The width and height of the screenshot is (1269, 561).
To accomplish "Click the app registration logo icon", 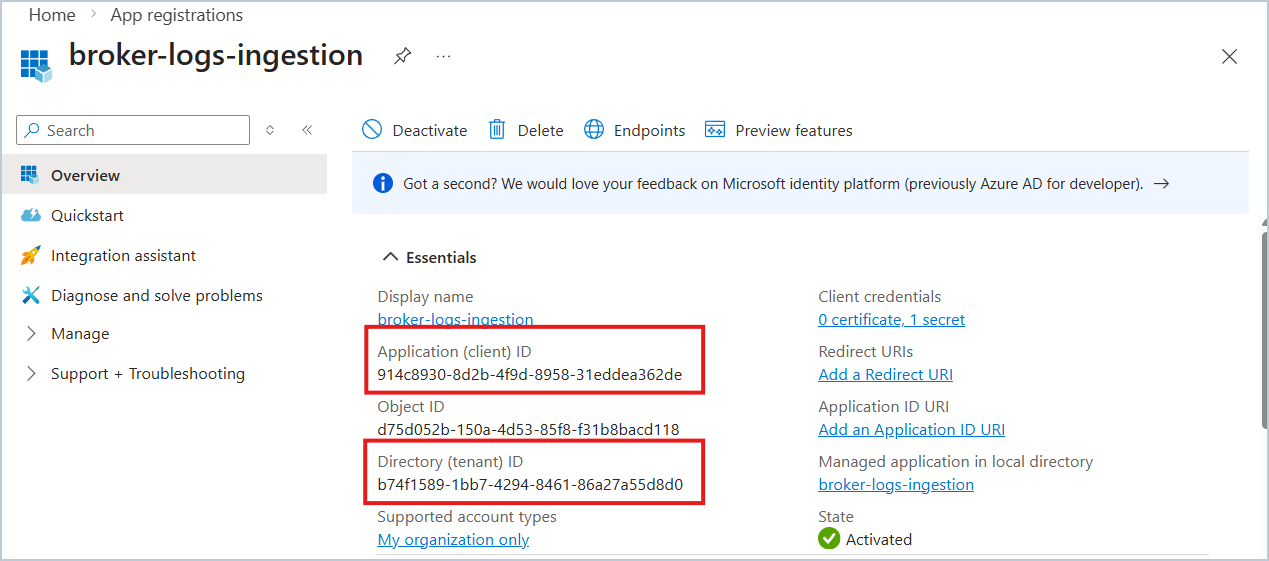I will [x=35, y=64].
